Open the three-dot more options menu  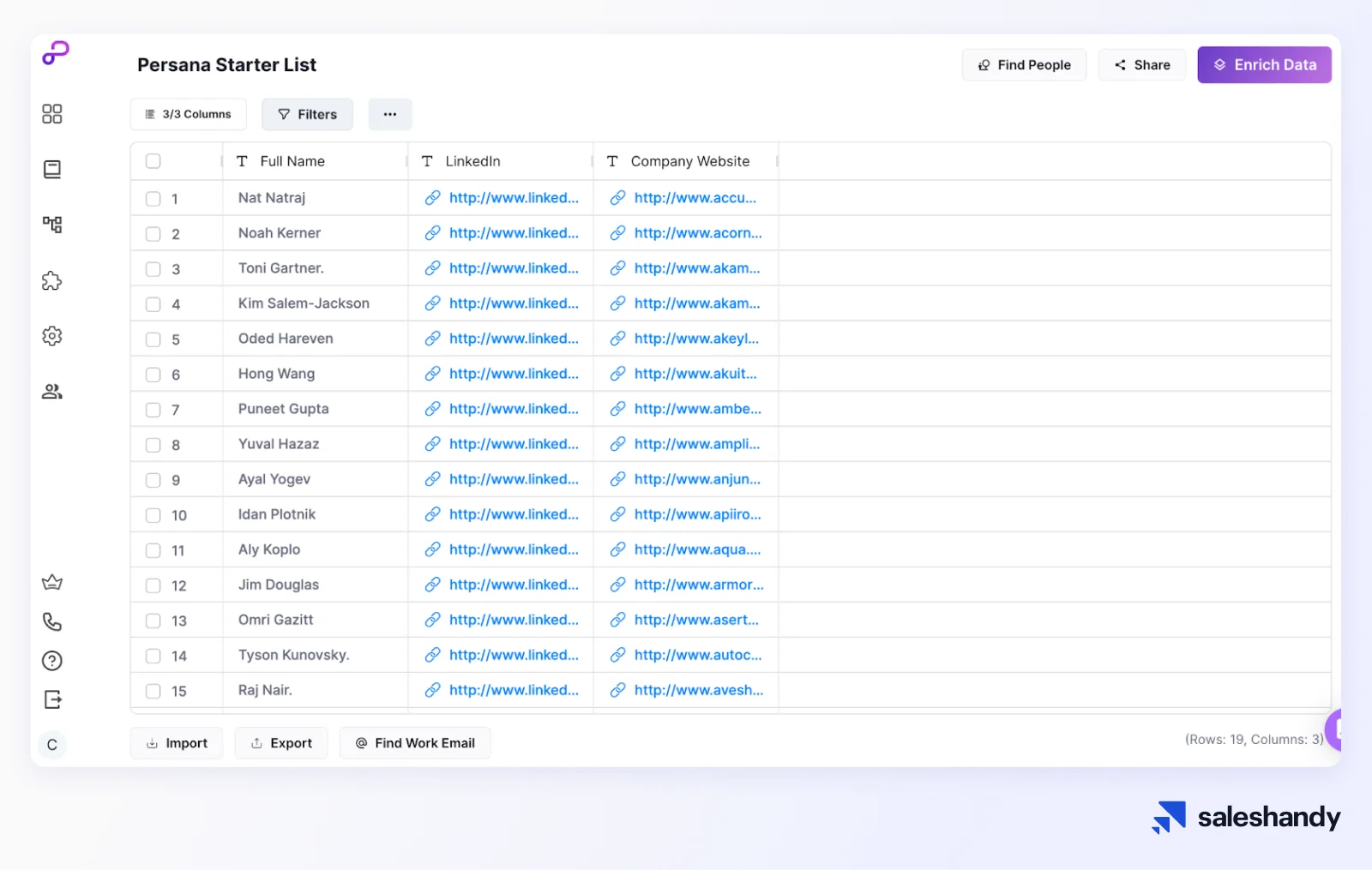click(390, 114)
